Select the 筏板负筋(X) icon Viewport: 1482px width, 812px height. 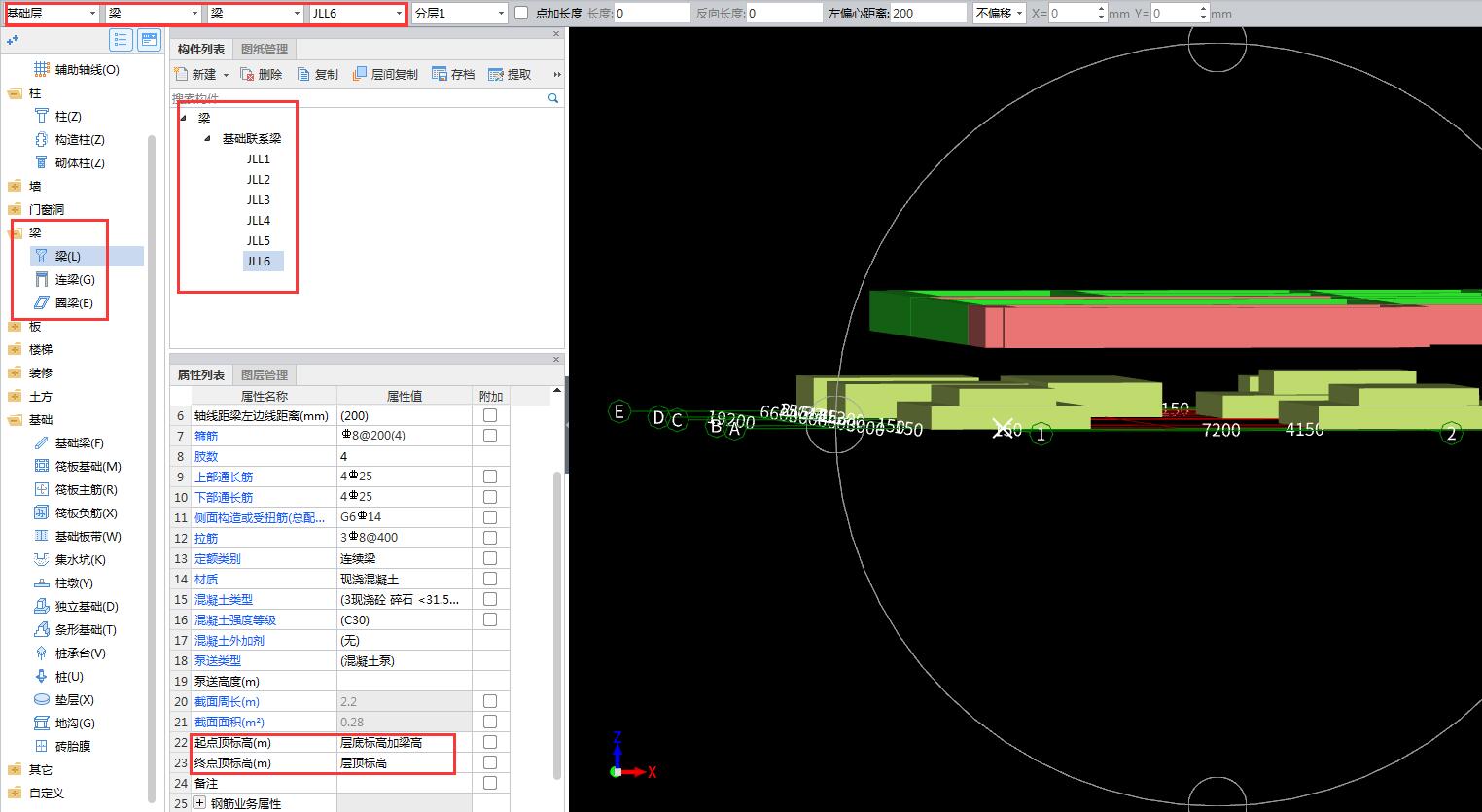[x=41, y=512]
